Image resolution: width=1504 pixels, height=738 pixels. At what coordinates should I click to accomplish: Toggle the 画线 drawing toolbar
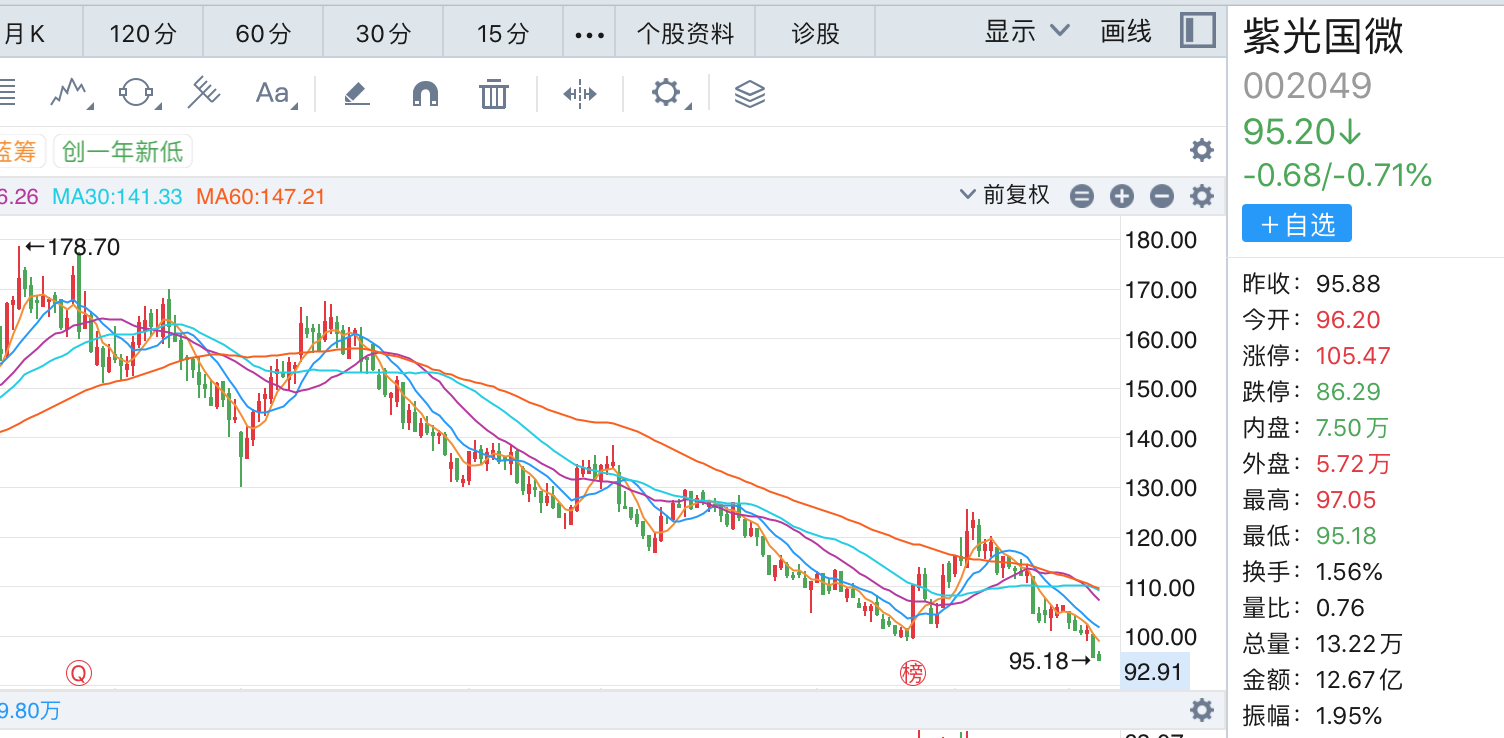(x=1125, y=32)
